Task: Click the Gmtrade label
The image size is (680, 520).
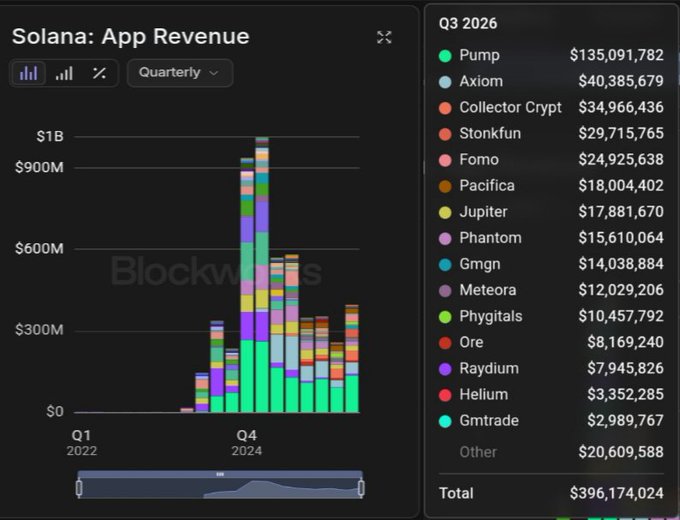Action: point(489,420)
